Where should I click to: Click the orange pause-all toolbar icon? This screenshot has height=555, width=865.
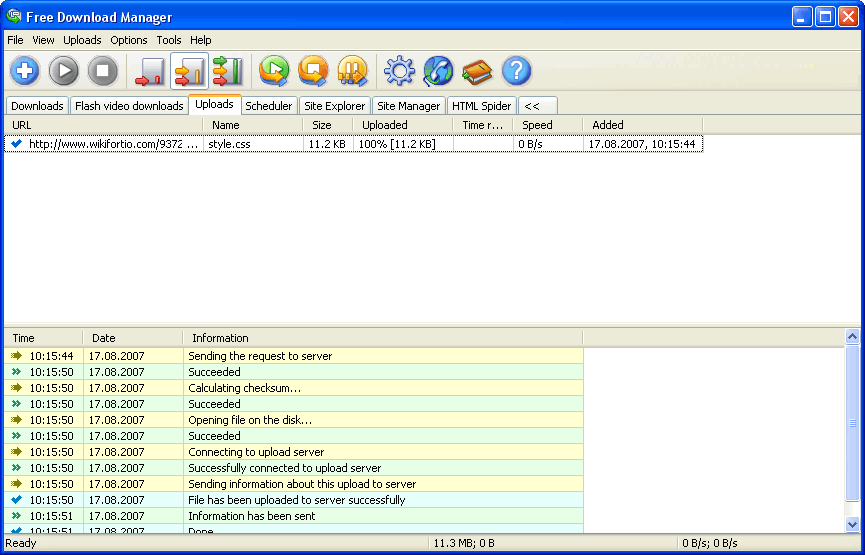coord(352,71)
